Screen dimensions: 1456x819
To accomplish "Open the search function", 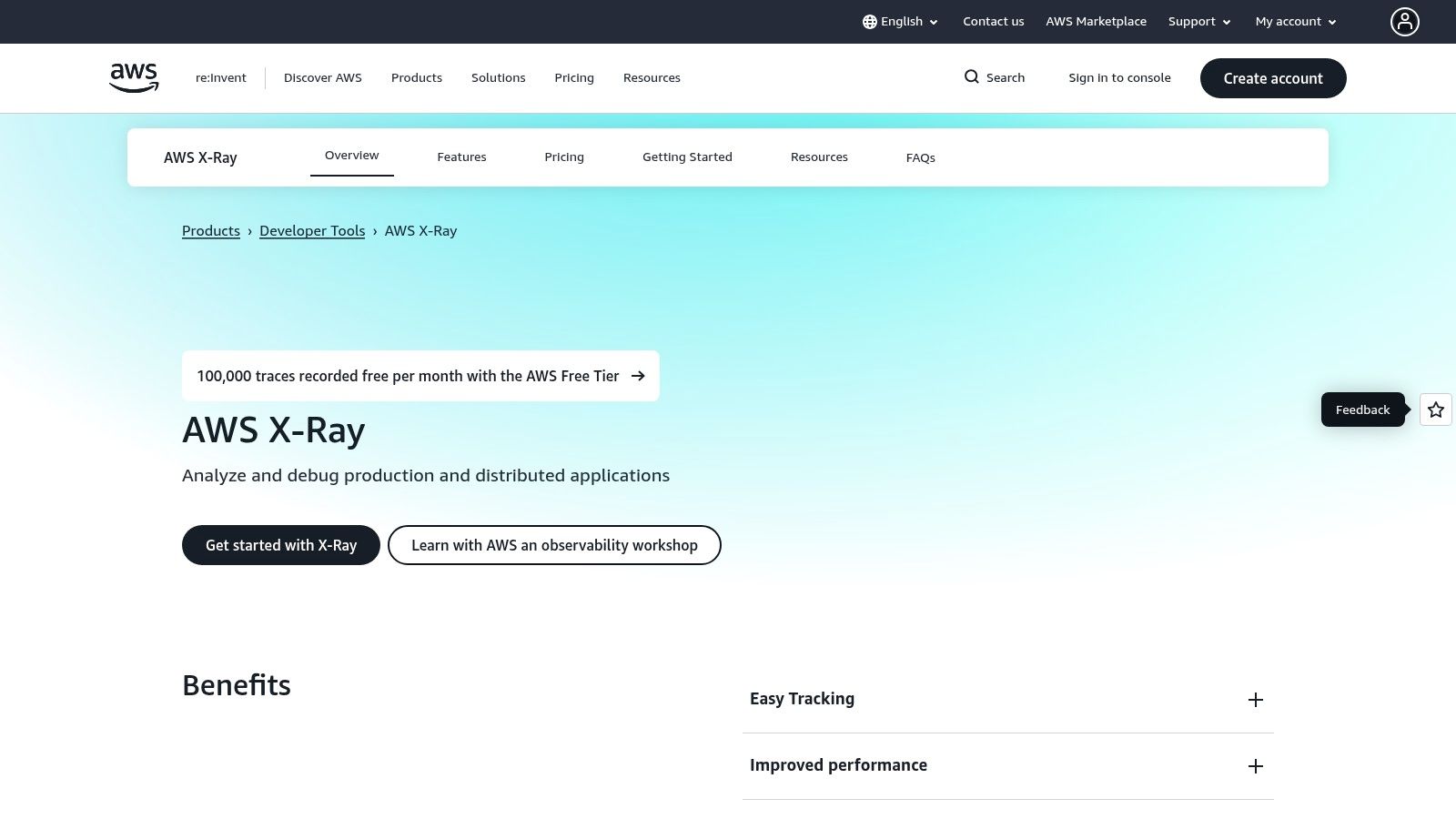I will click(993, 77).
